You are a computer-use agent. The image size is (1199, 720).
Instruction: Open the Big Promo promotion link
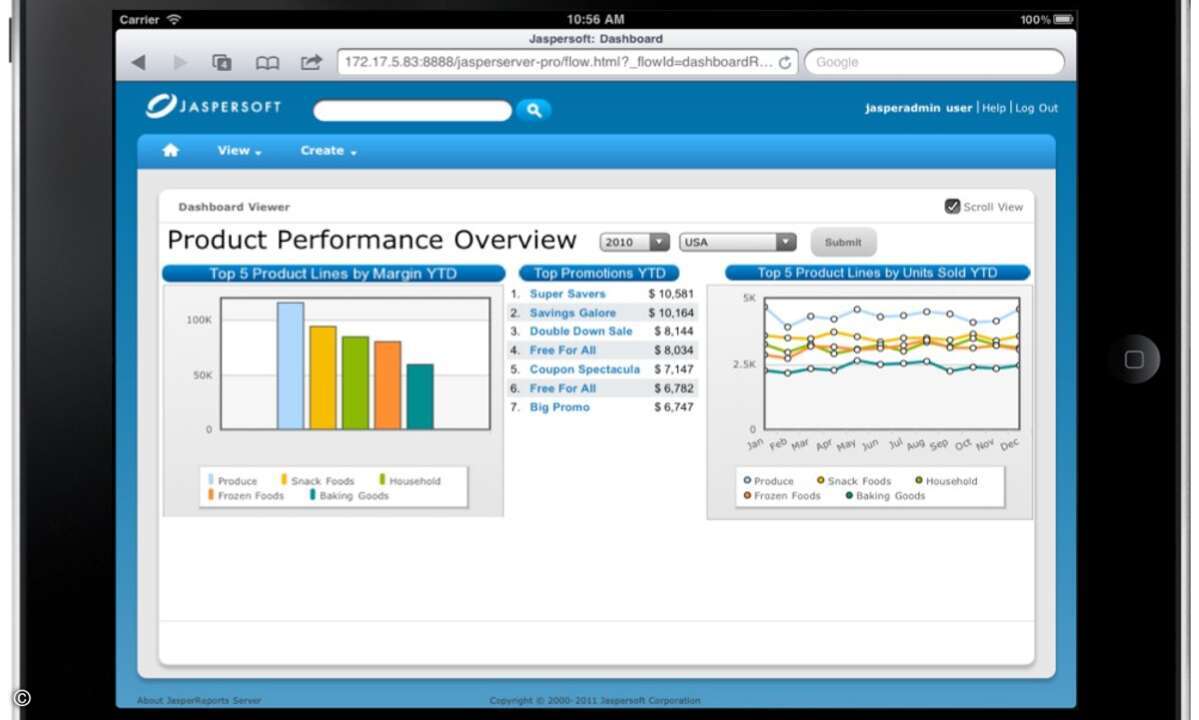pyautogui.click(x=560, y=407)
